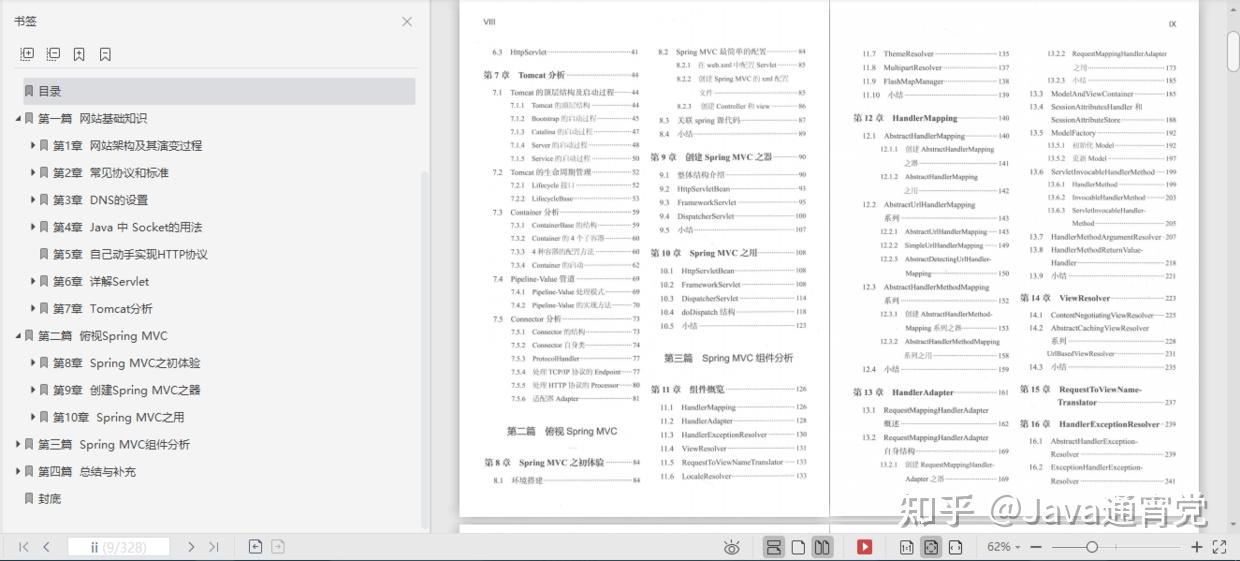Collapse all bookmarks in the 书签 panel
This screenshot has height=561, width=1240.
click(x=53, y=54)
